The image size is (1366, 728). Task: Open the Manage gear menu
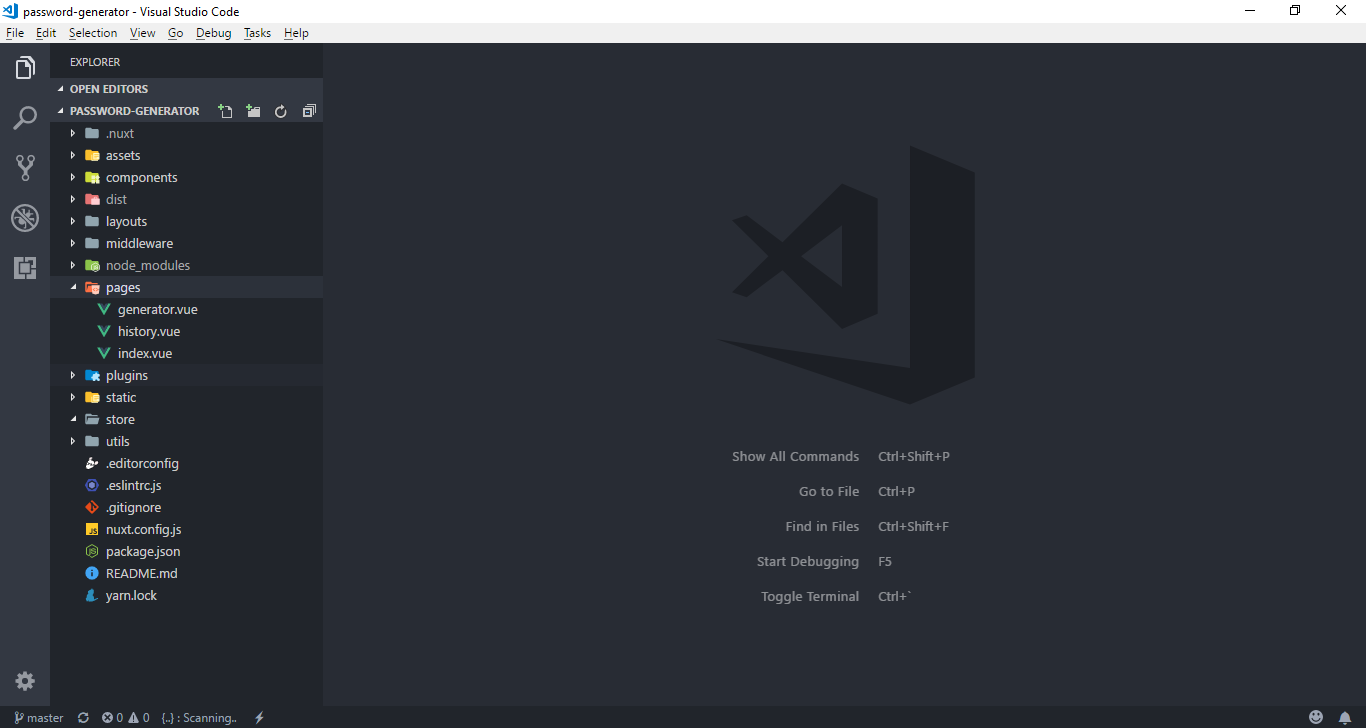[25, 681]
